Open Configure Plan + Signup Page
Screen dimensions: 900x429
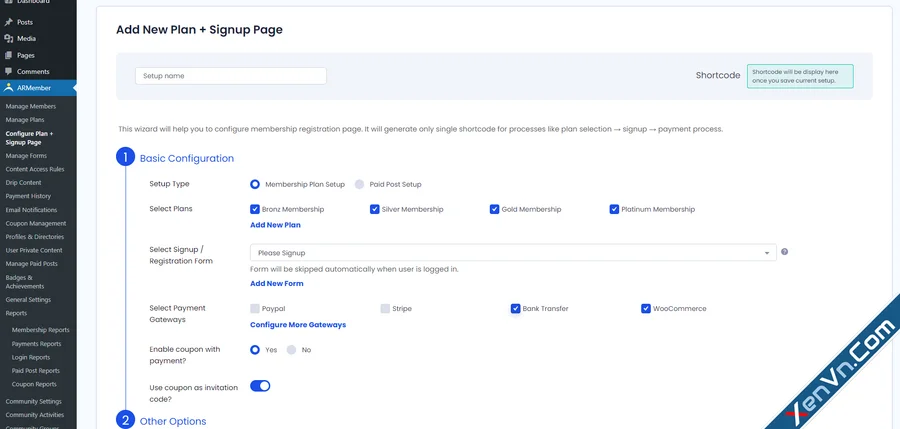(29, 138)
